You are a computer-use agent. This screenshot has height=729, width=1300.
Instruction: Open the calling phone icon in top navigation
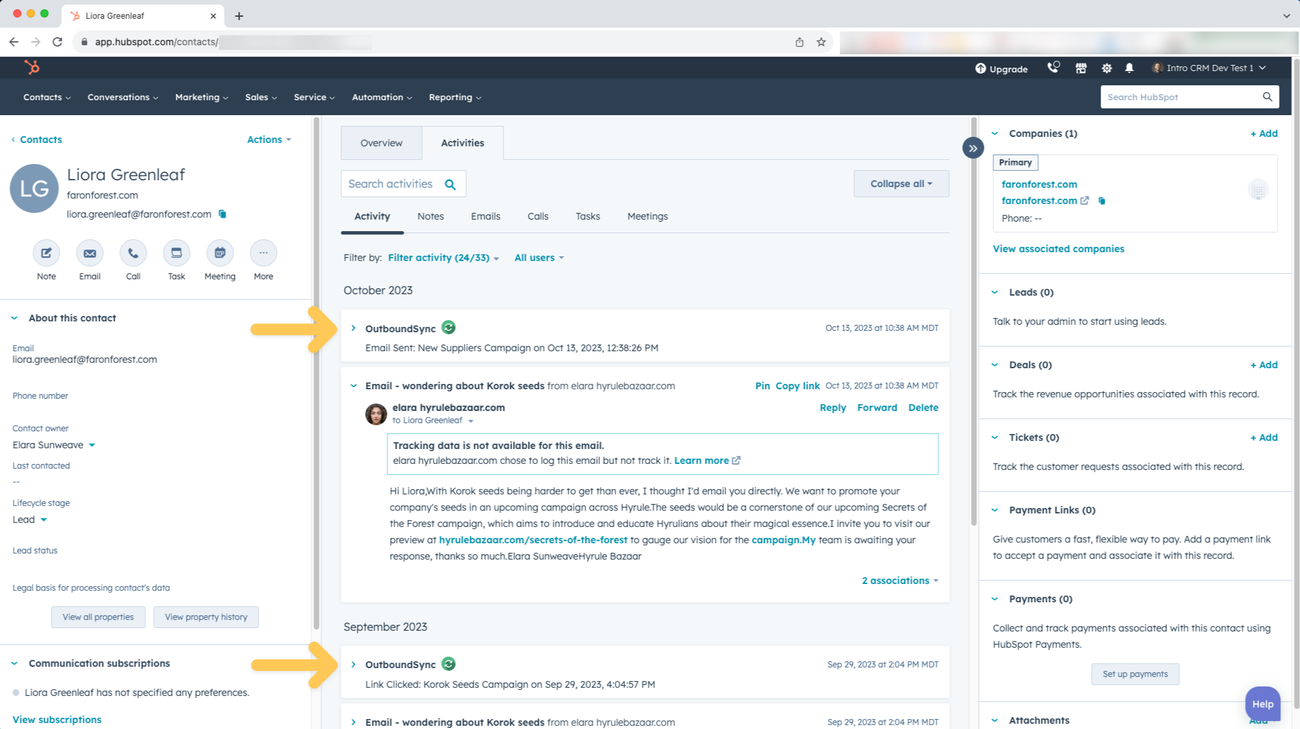pos(1053,67)
